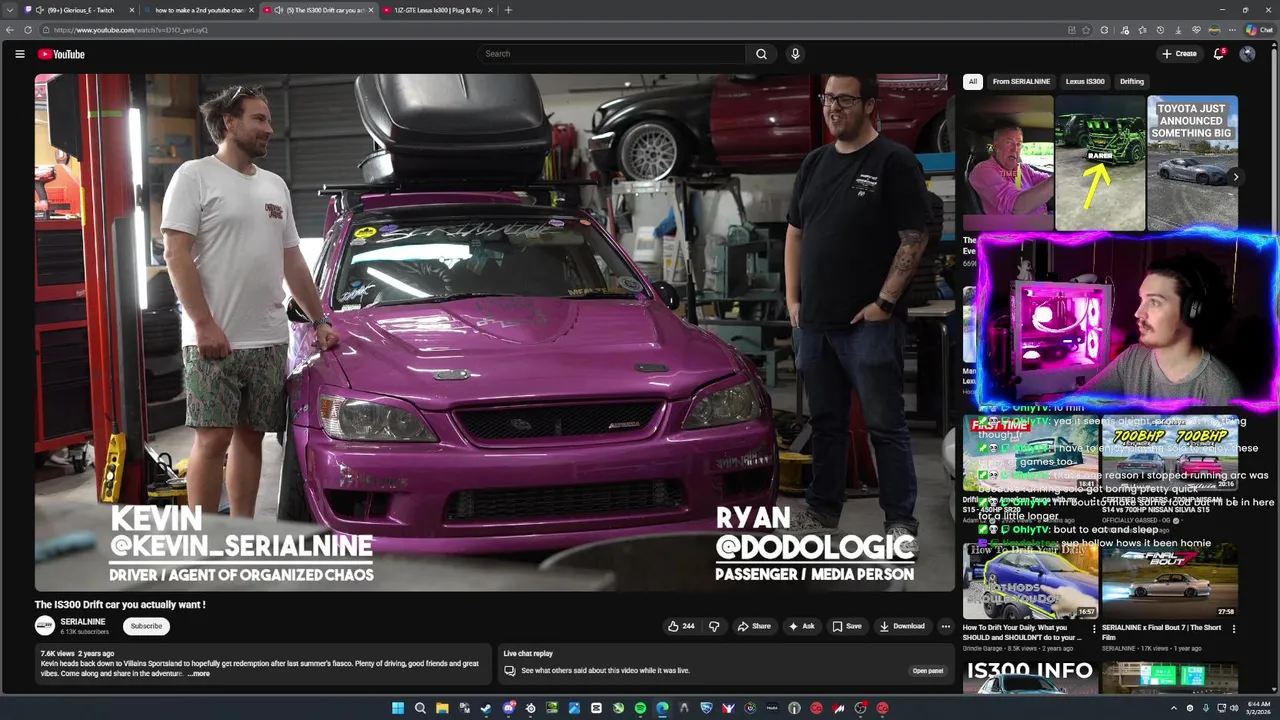This screenshot has width=1280, height=720.
Task: Save the video to a playlist
Action: click(847, 626)
